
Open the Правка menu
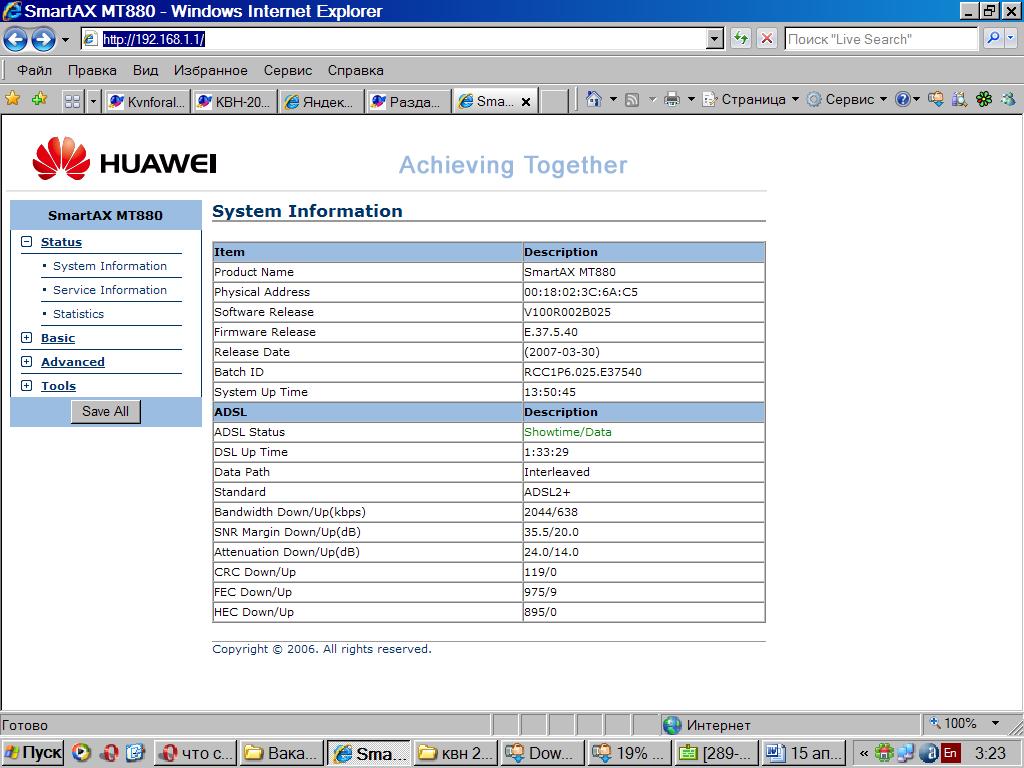(92, 71)
